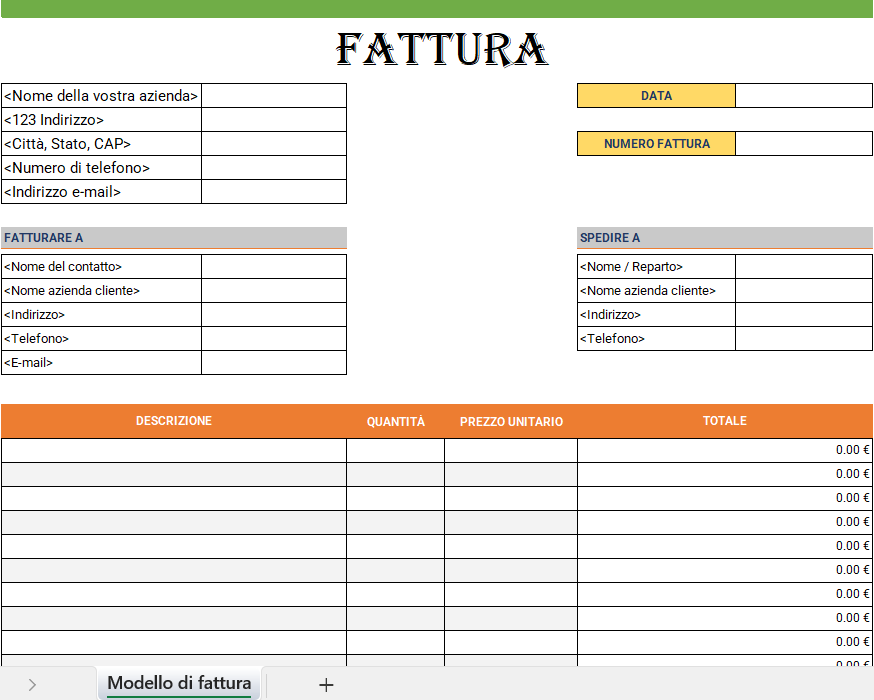Screen dimensions: 874x700
Task: Select the SPEDIRE A section header
Action: (724, 237)
